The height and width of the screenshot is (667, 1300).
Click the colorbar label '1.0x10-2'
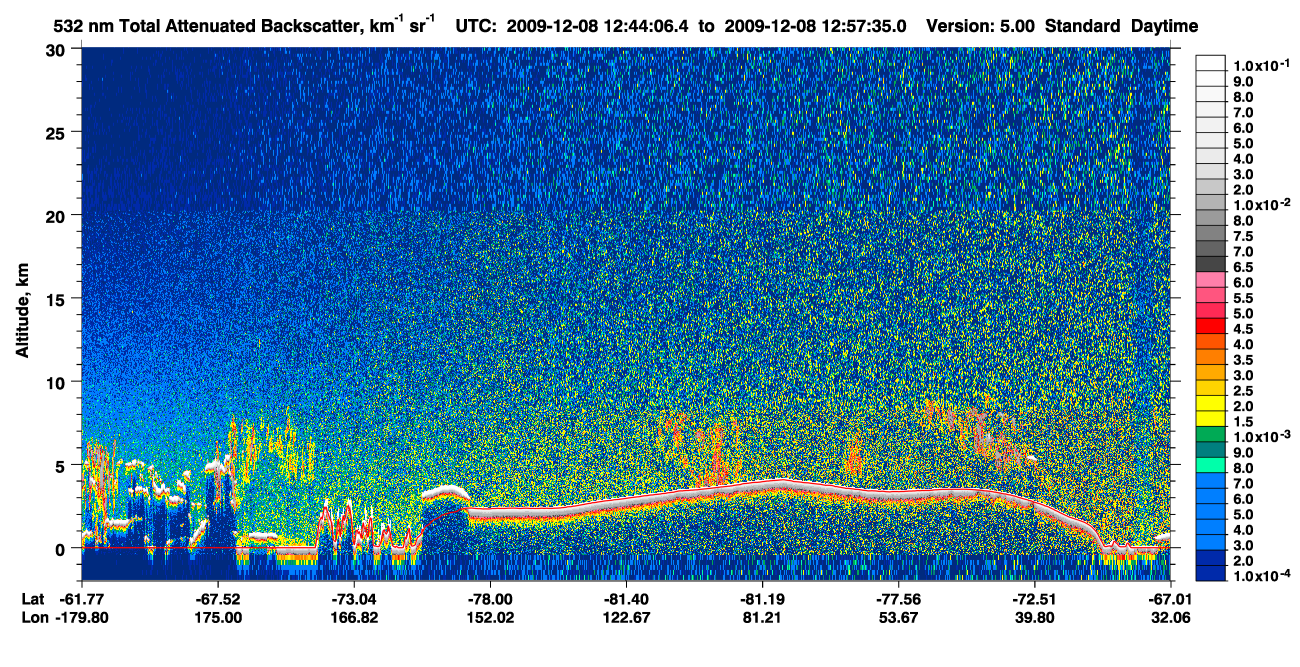click(x=1261, y=203)
